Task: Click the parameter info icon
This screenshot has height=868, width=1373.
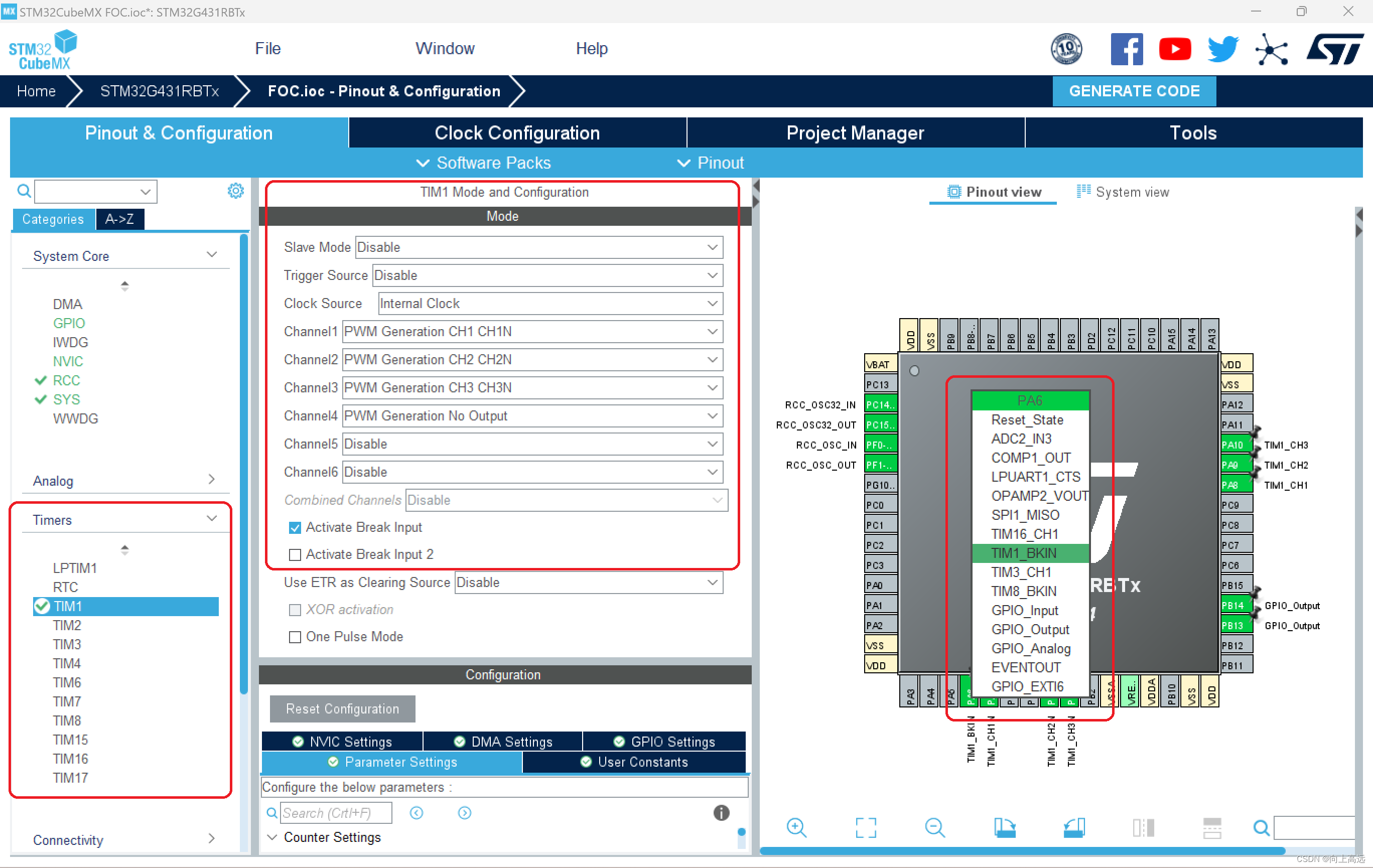Action: [721, 812]
